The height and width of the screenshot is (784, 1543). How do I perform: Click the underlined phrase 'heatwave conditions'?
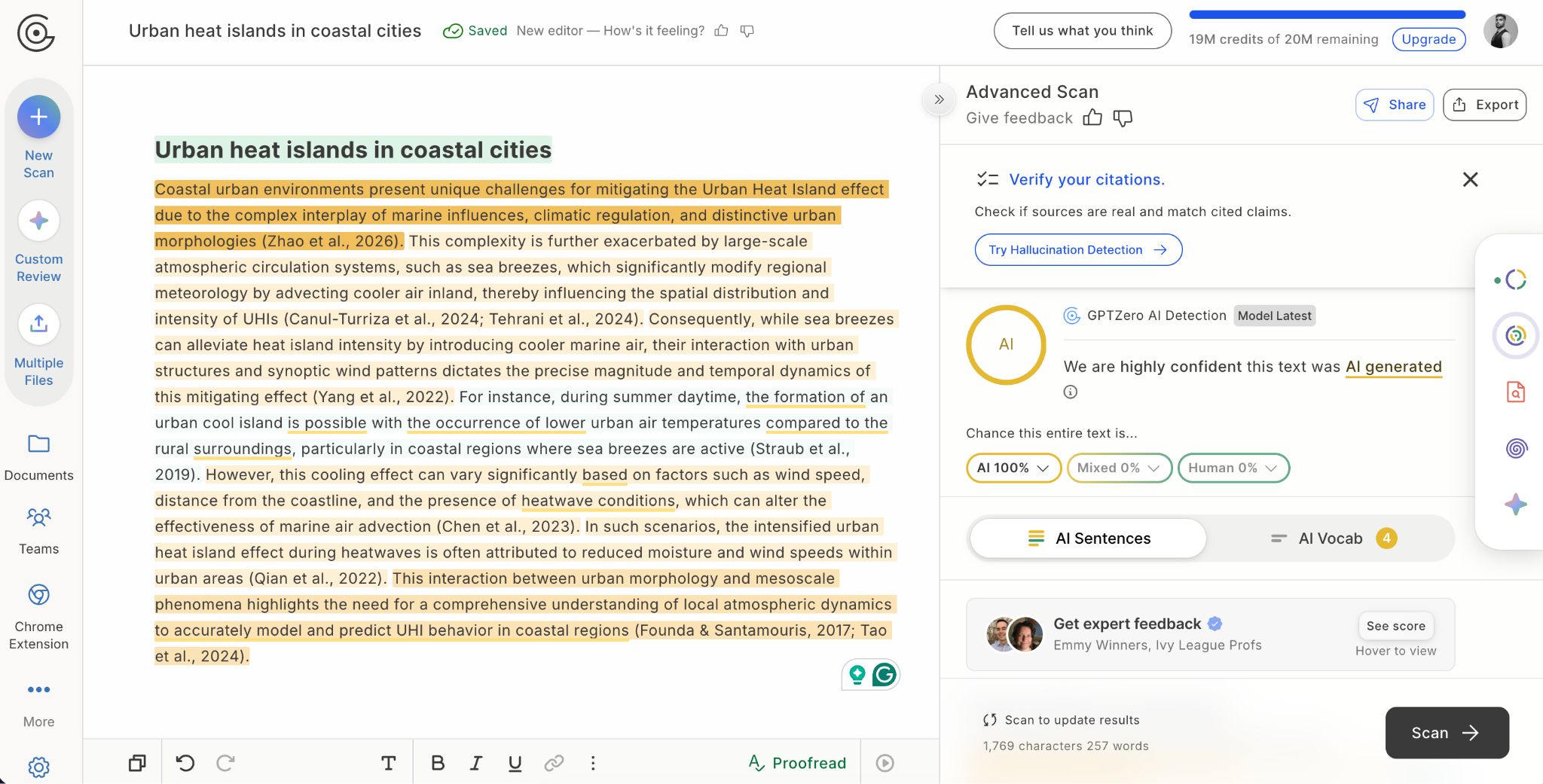coord(598,501)
